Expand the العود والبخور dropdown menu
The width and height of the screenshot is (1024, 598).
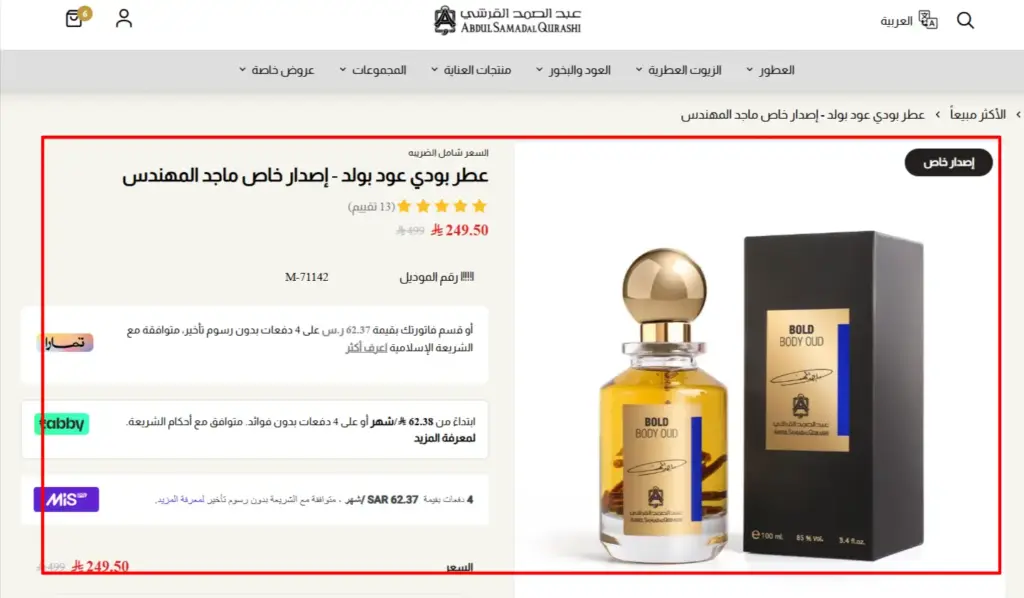pyautogui.click(x=573, y=70)
